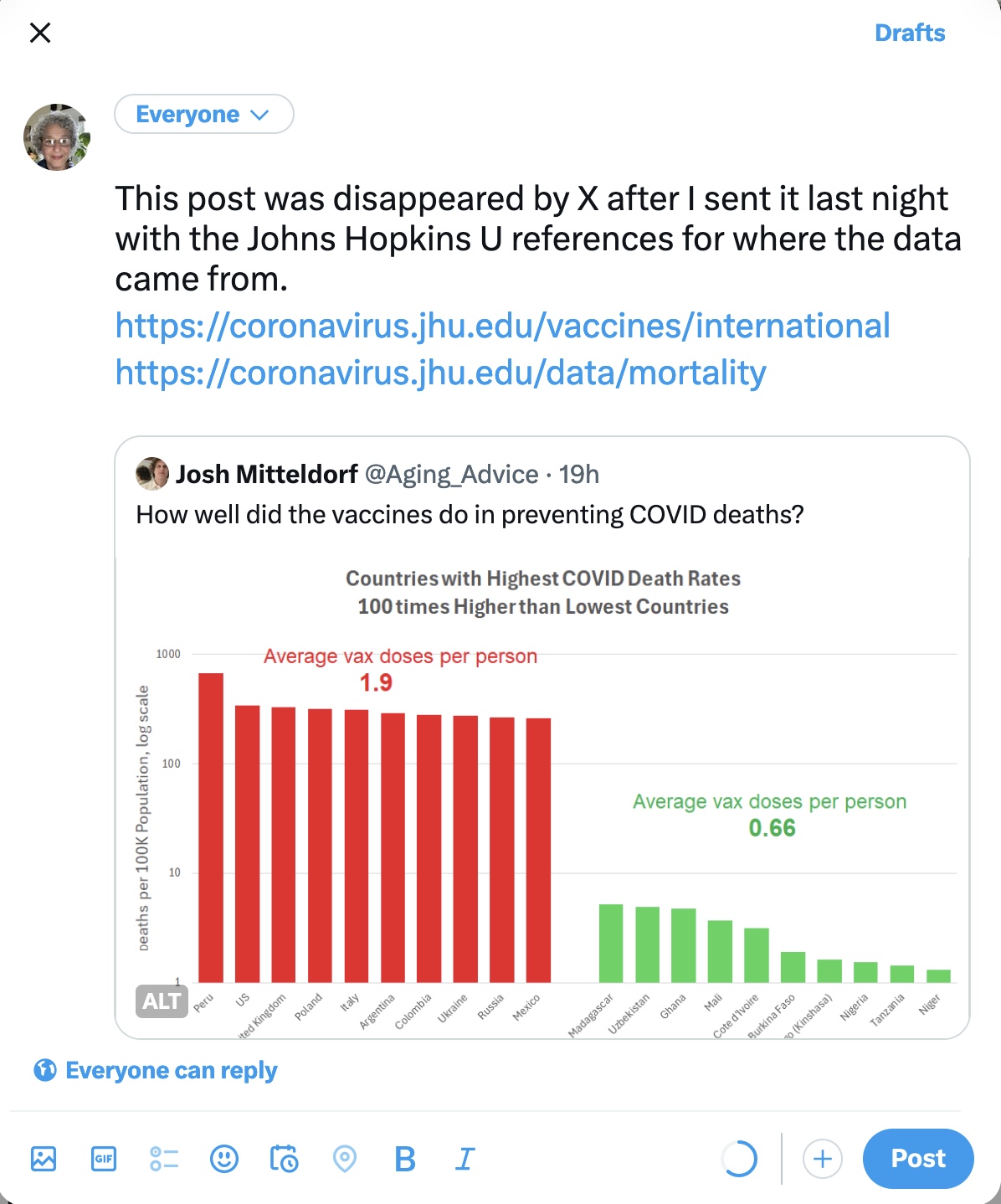Schedule the post with calendar icon
1001x1204 pixels.
[285, 1159]
